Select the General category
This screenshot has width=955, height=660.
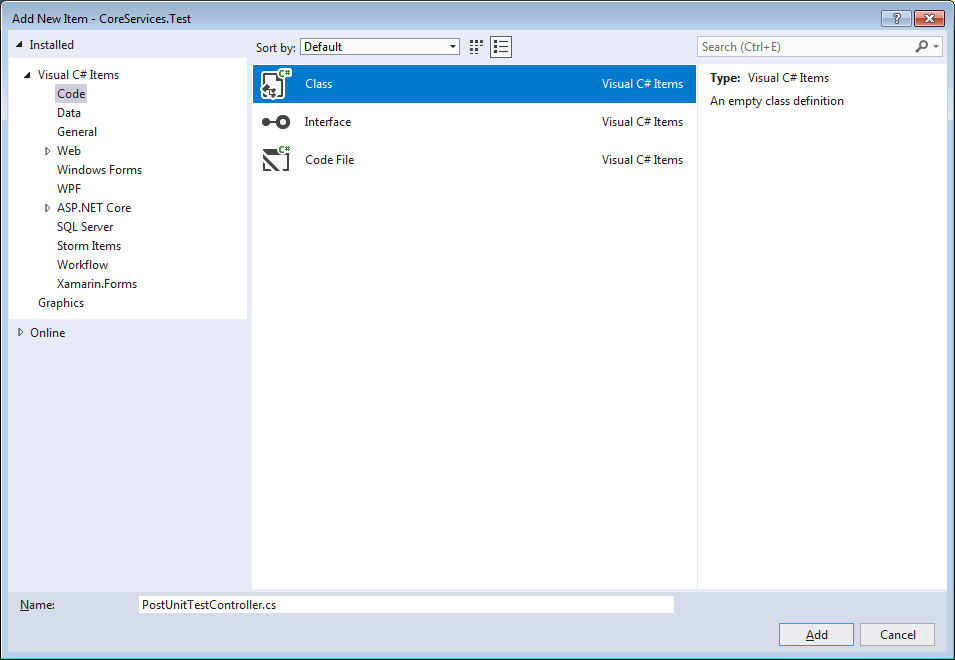coord(77,132)
